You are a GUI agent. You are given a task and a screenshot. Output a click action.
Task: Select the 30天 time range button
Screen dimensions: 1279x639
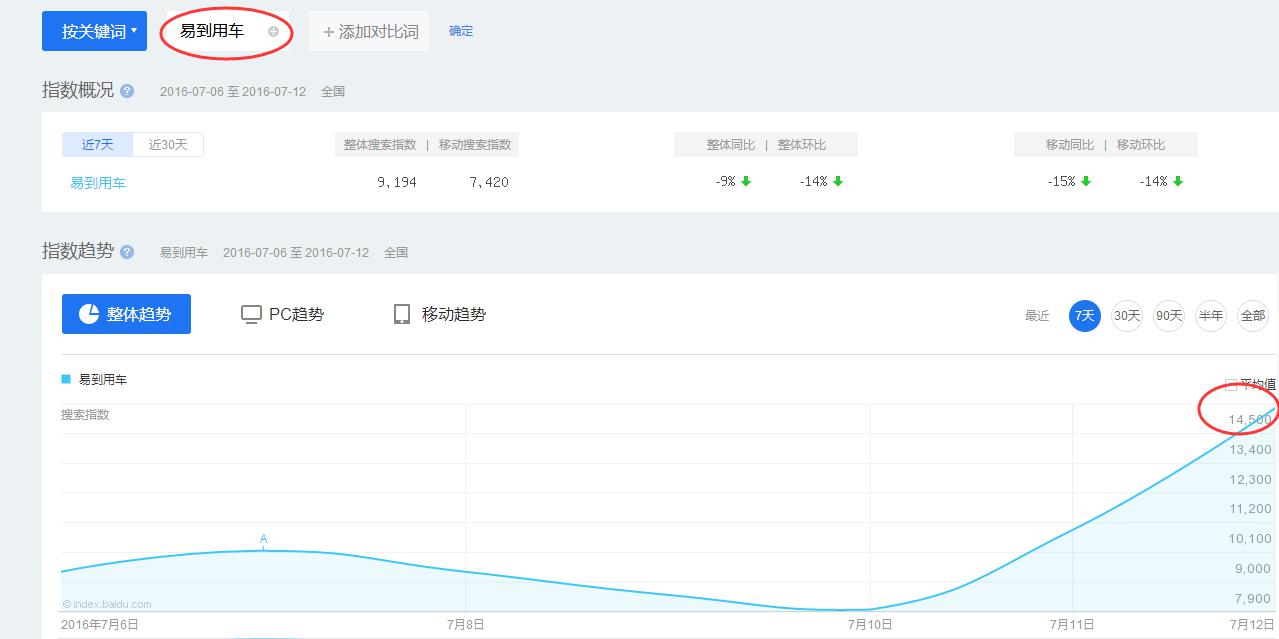click(x=1127, y=315)
